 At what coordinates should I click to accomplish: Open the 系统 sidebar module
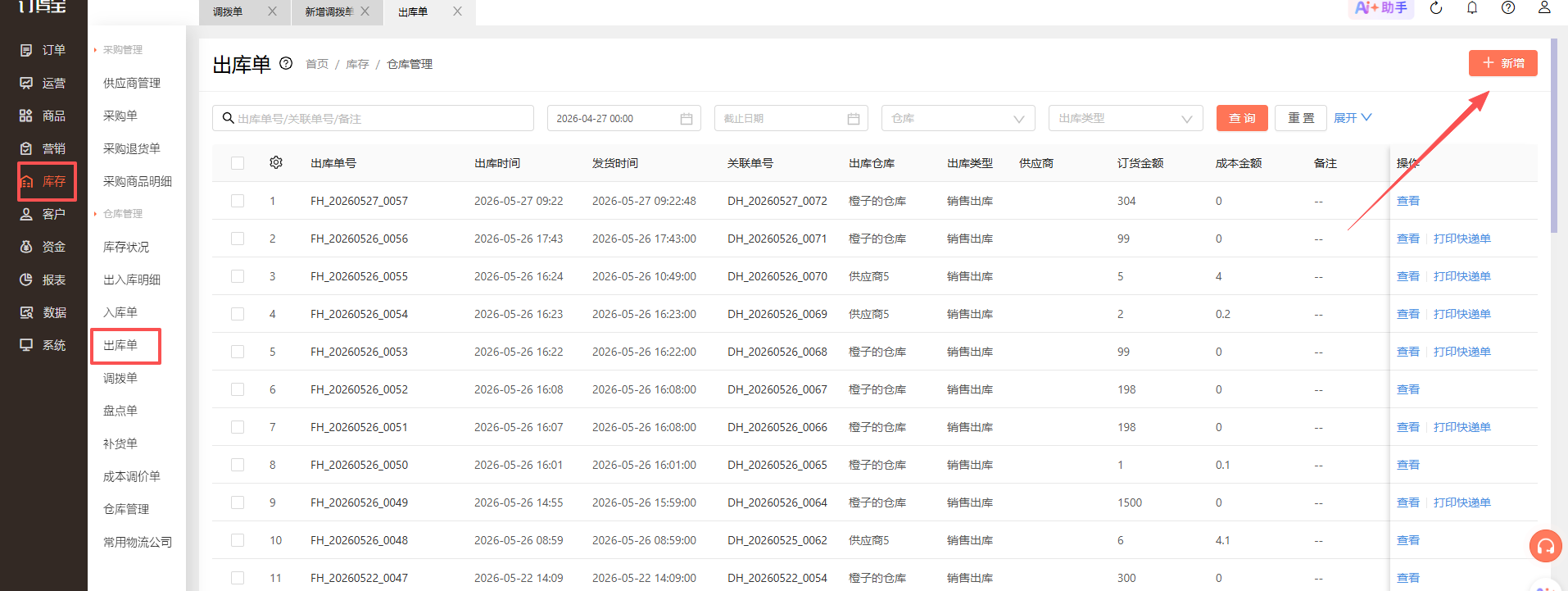pyautogui.click(x=43, y=345)
